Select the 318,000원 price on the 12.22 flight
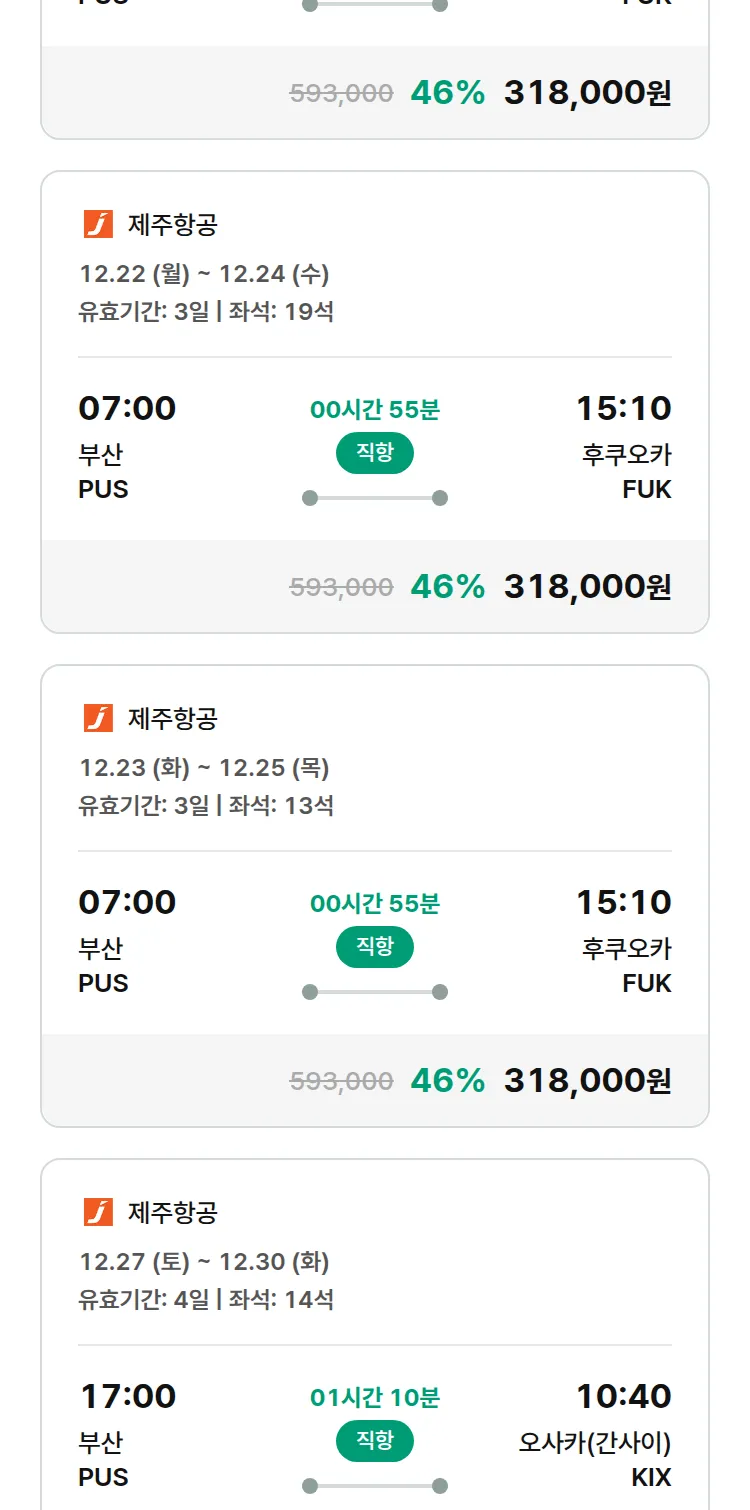This screenshot has width=750, height=1510. pyautogui.click(x=587, y=587)
